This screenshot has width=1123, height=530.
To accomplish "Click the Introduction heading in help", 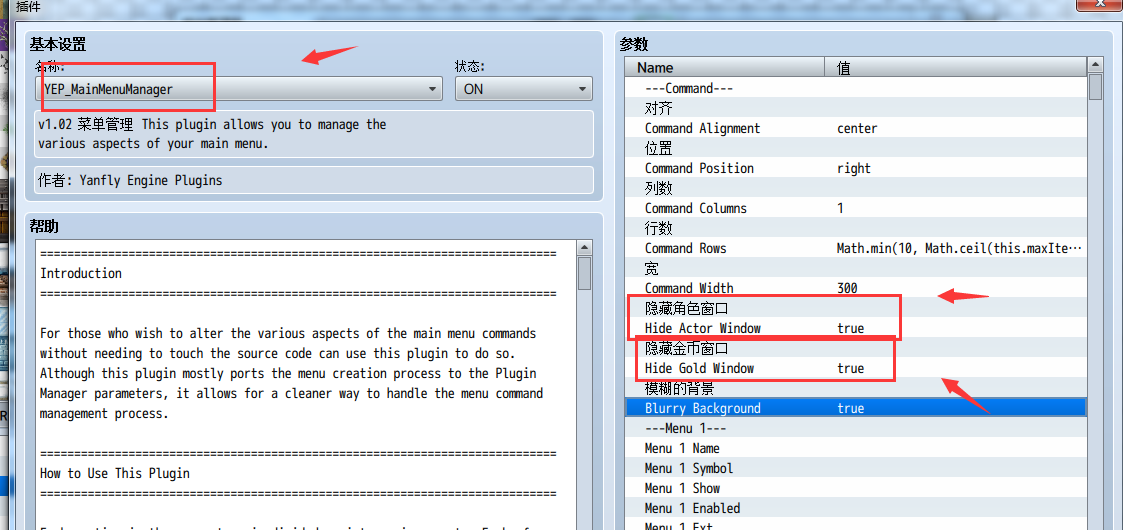I will (x=81, y=274).
